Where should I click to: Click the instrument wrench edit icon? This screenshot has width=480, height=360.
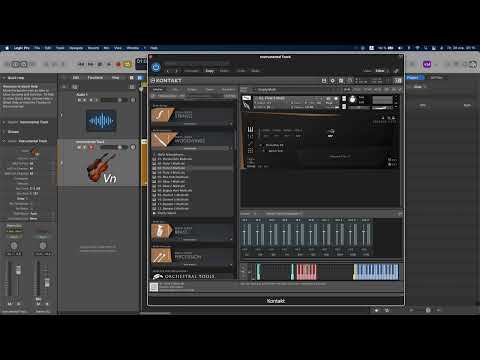pyautogui.click(x=246, y=106)
